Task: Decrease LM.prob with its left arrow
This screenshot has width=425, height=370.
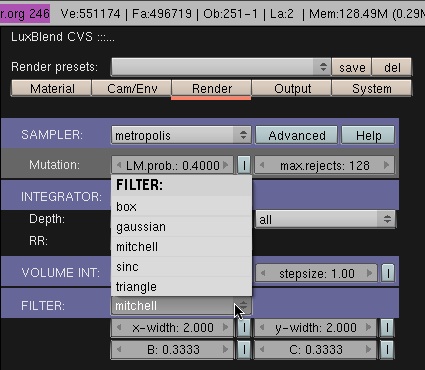Action: [119, 165]
